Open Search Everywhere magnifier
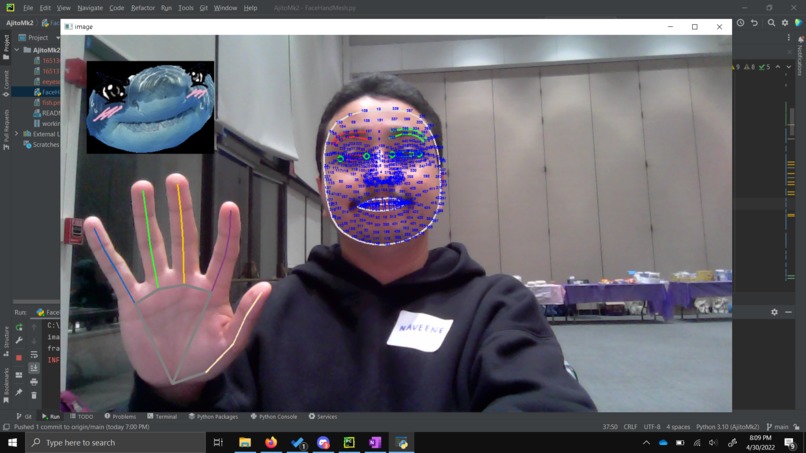Viewport: 806px width, 453px height. [771, 23]
